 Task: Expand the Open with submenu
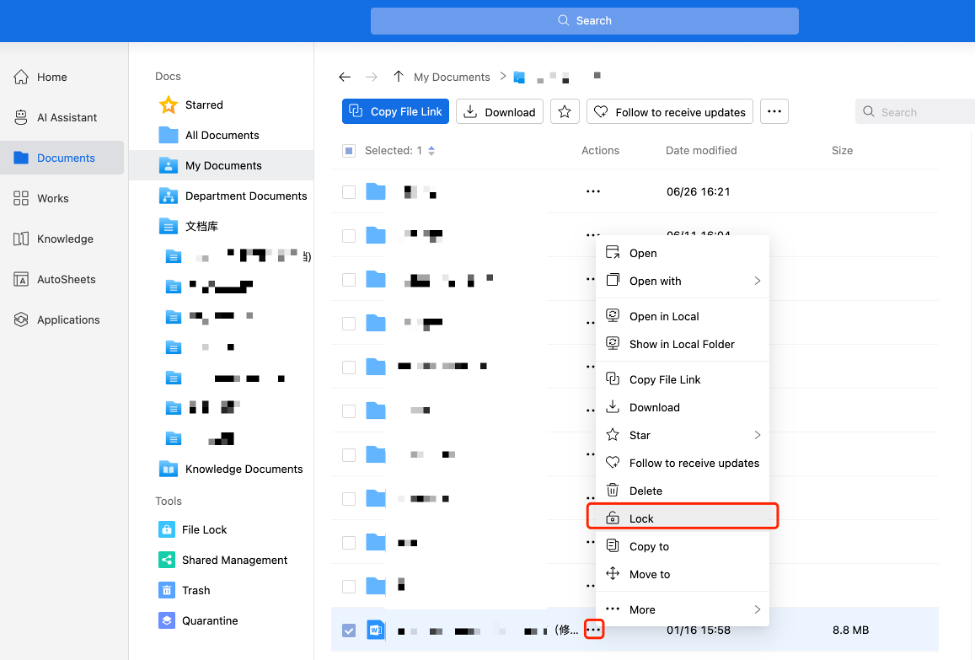(757, 281)
